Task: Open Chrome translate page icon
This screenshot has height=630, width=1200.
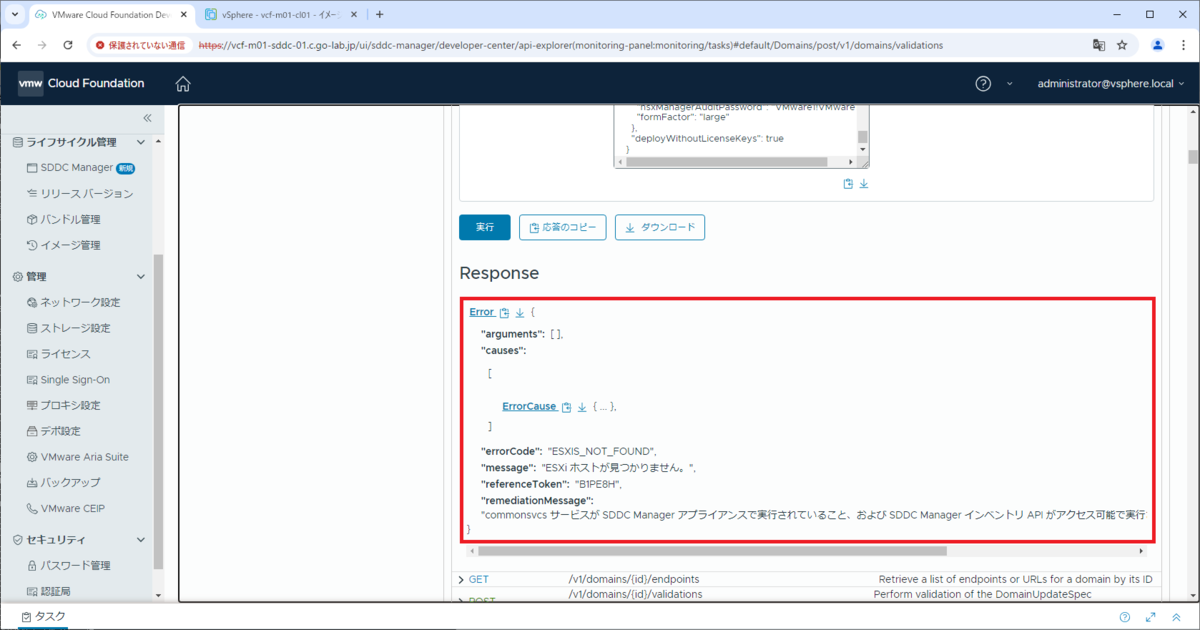Action: 1099,45
